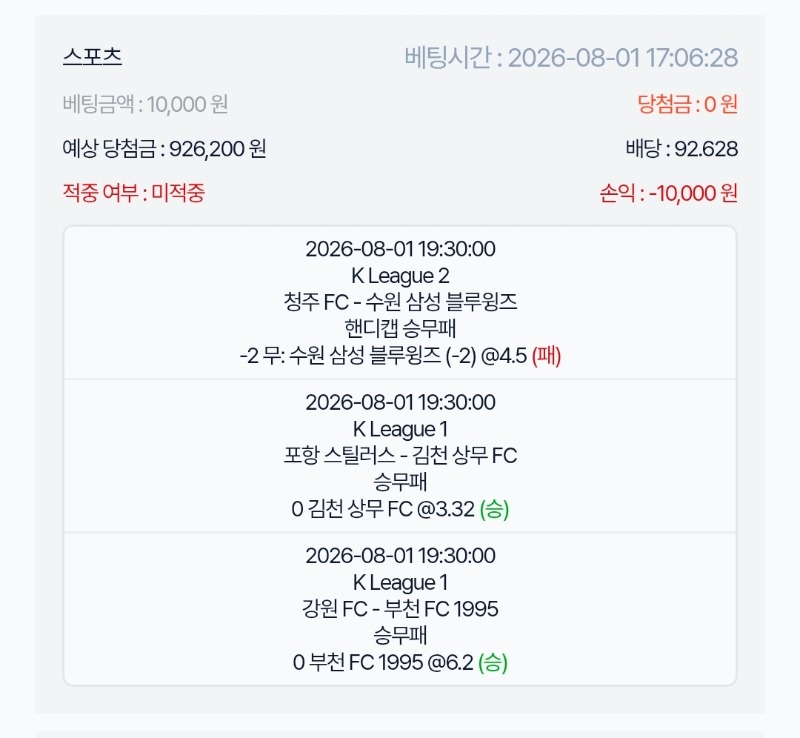Click the 당첨금 0 원 label
This screenshot has width=800, height=738.
687,104
